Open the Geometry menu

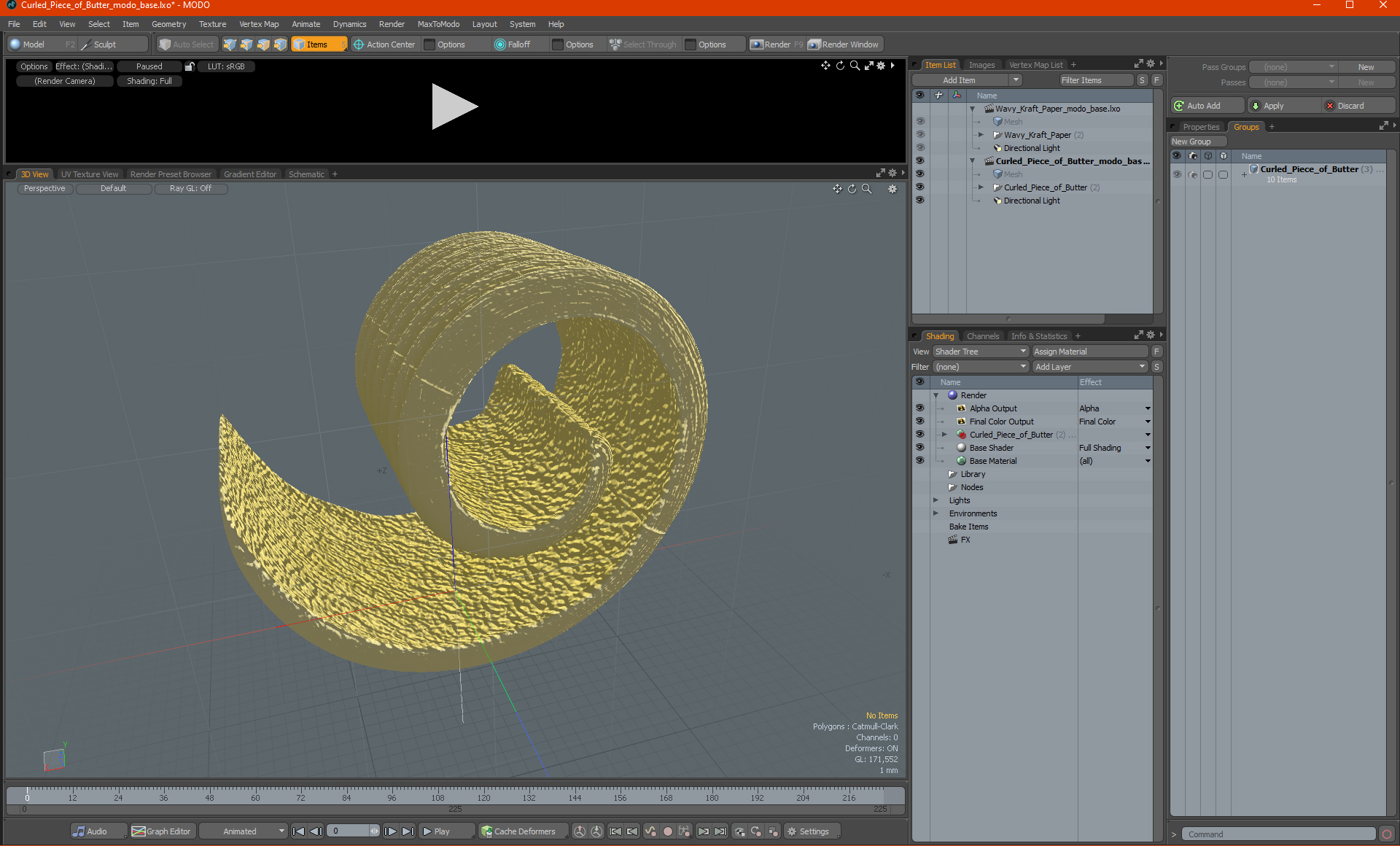pos(168,24)
